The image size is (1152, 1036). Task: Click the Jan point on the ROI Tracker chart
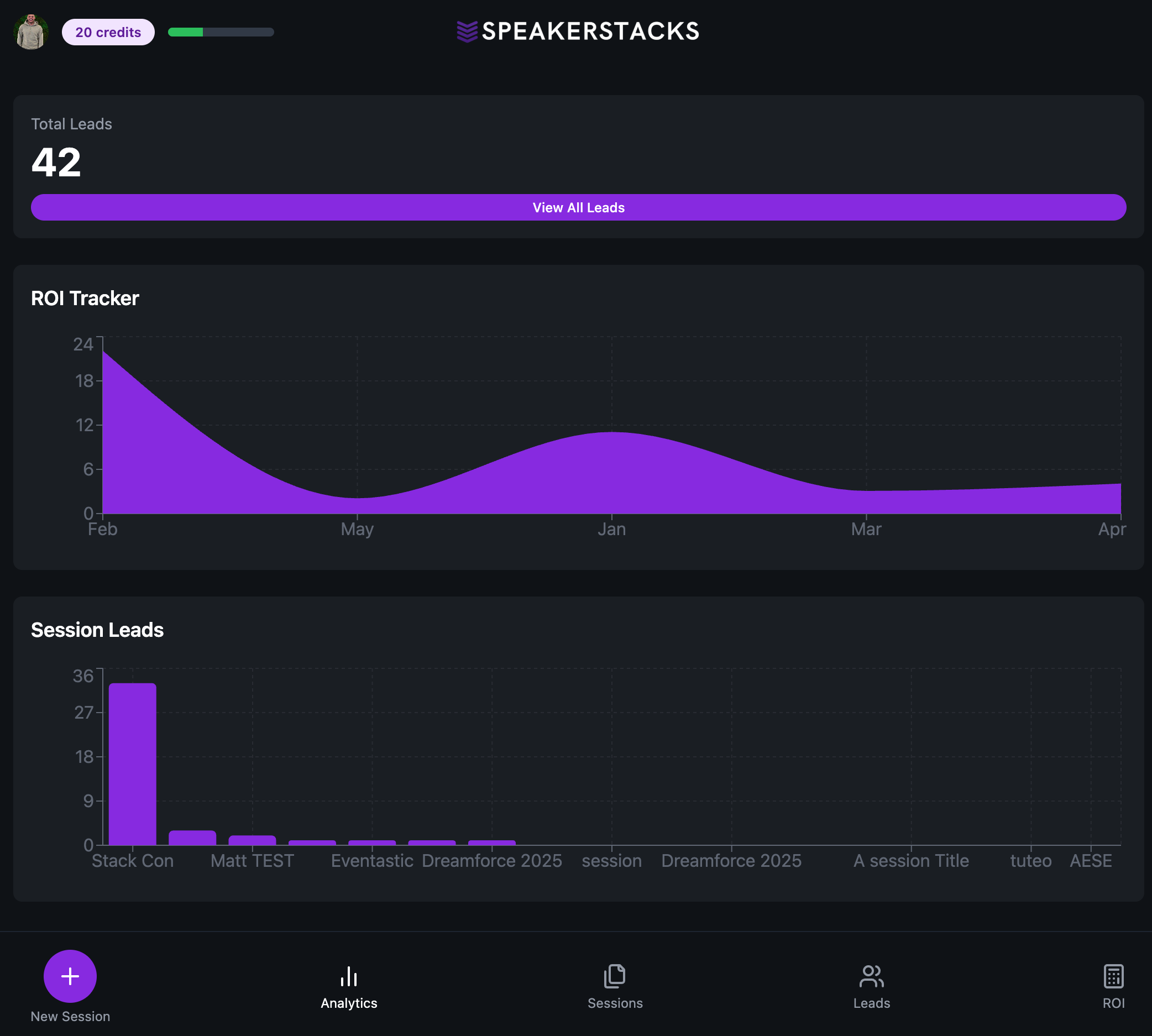[x=612, y=433]
